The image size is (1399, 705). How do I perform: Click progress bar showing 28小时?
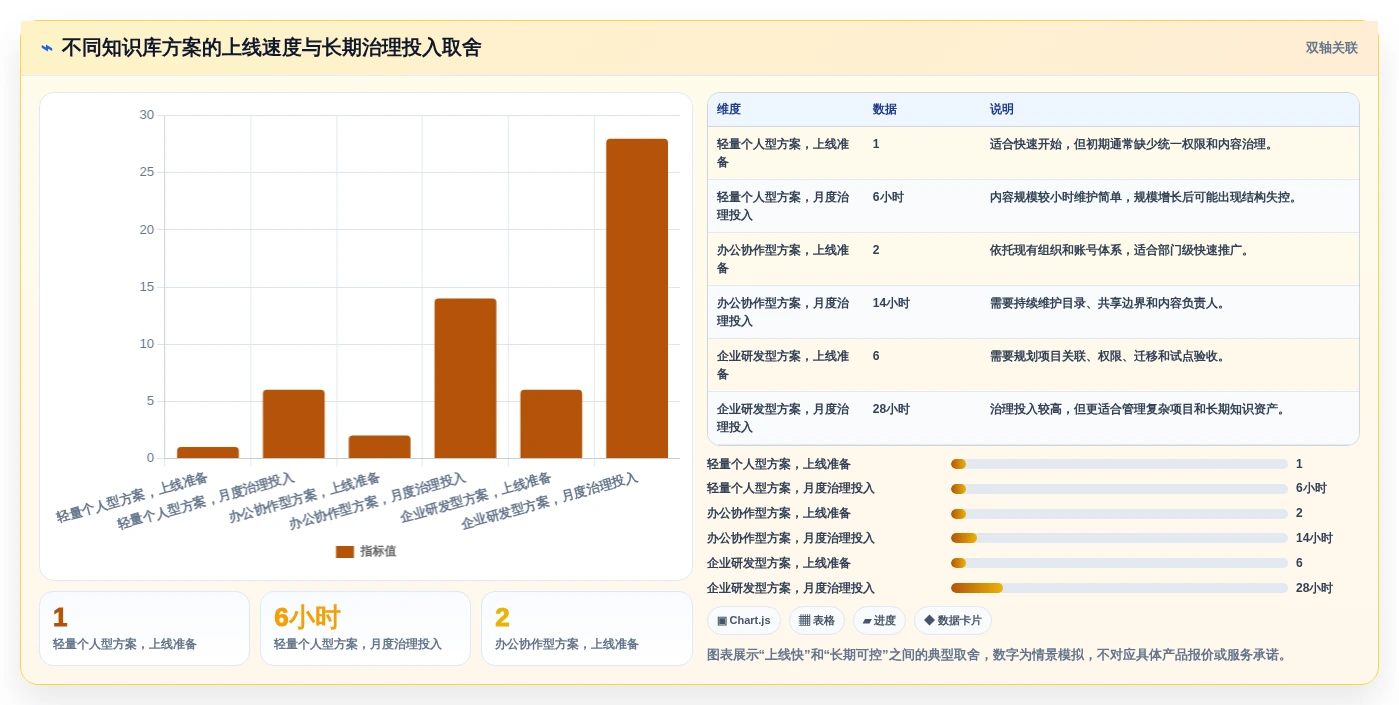[x=1119, y=588]
